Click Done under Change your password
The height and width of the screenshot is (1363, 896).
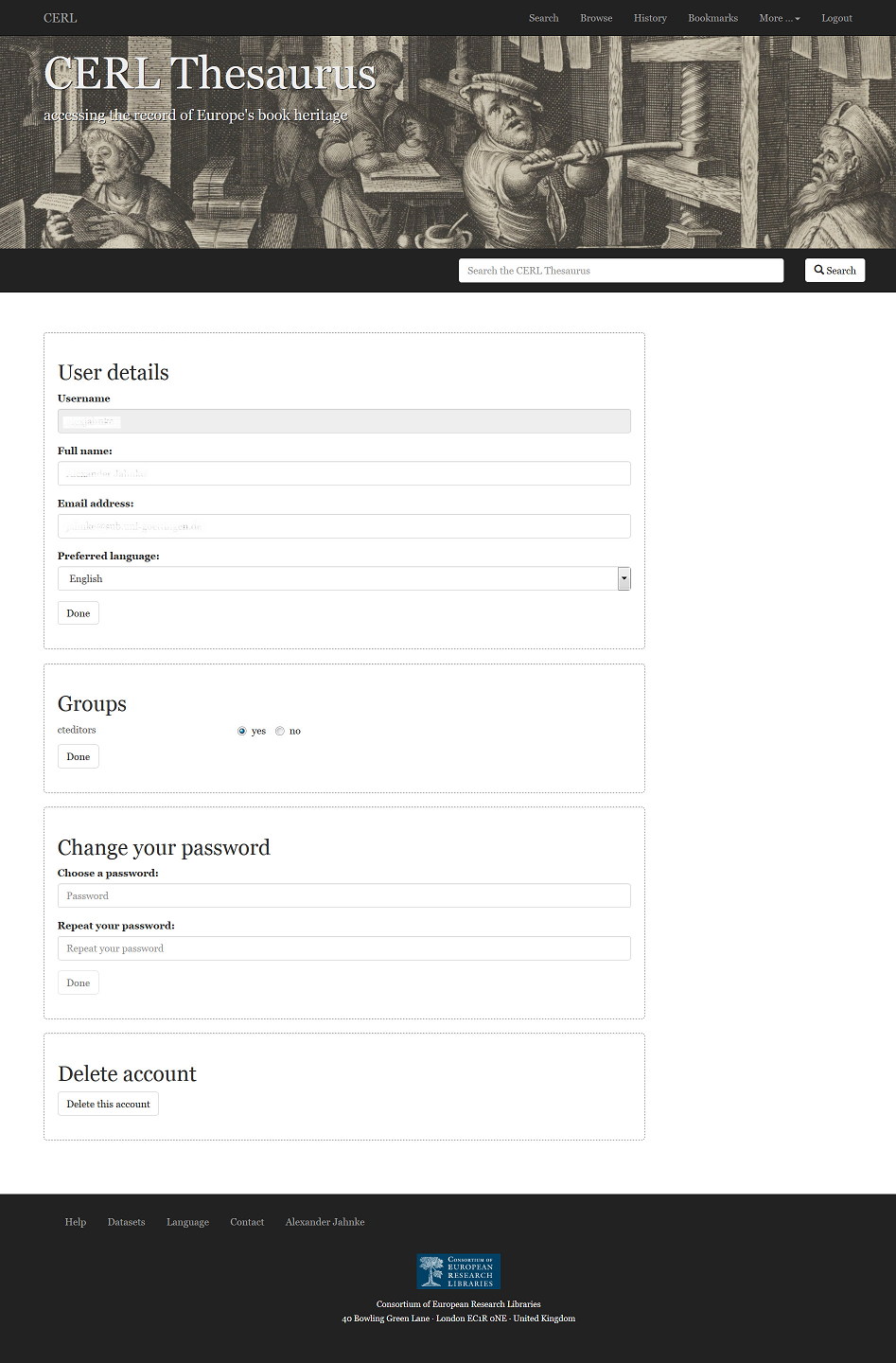point(79,982)
